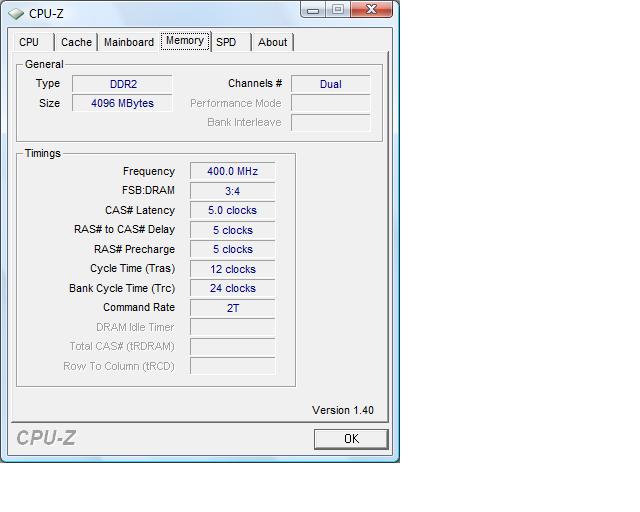
Task: Click the empty Bank Interleave field
Action: point(331,122)
